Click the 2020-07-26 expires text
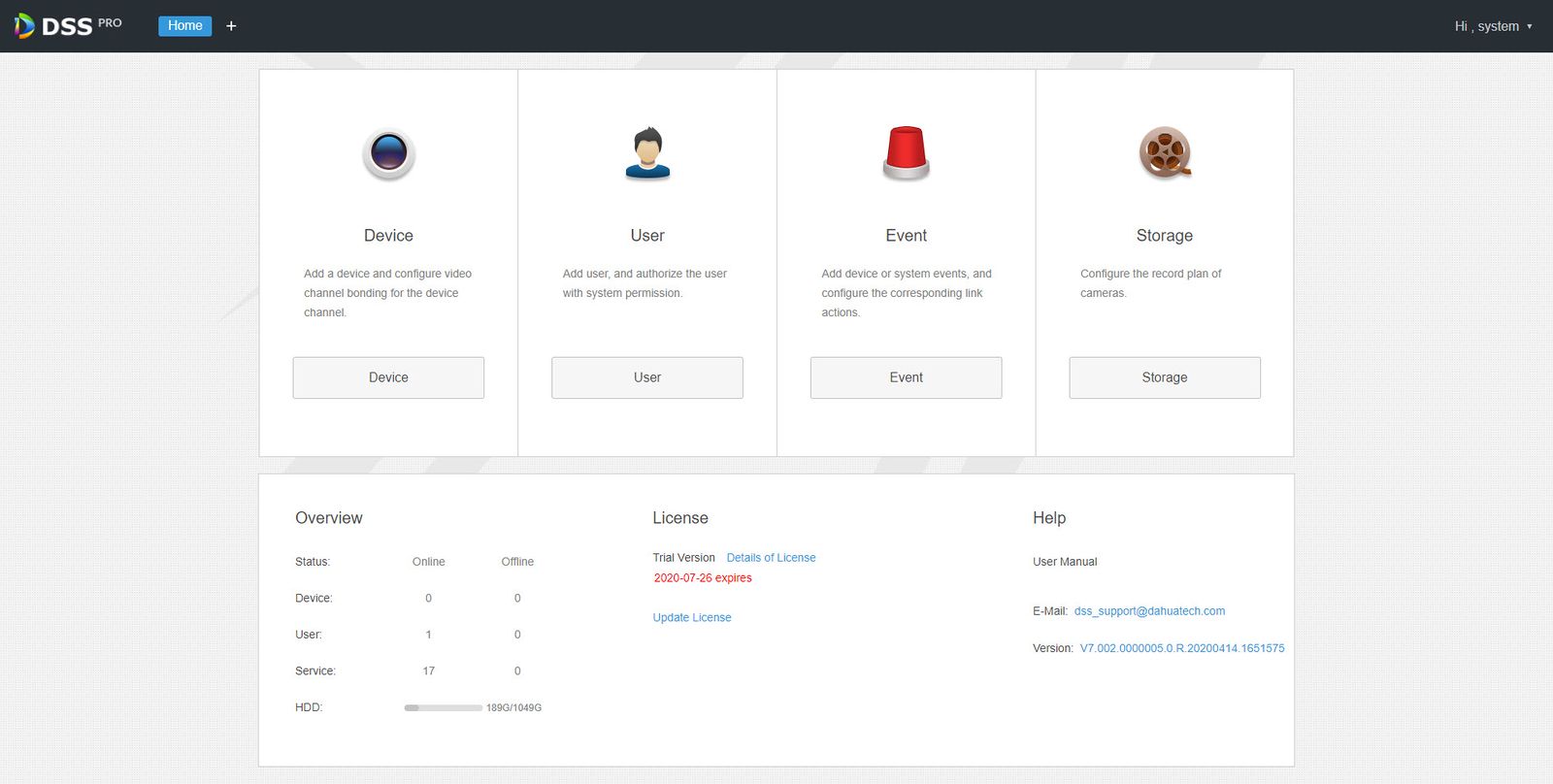1553x784 pixels. coord(703,578)
